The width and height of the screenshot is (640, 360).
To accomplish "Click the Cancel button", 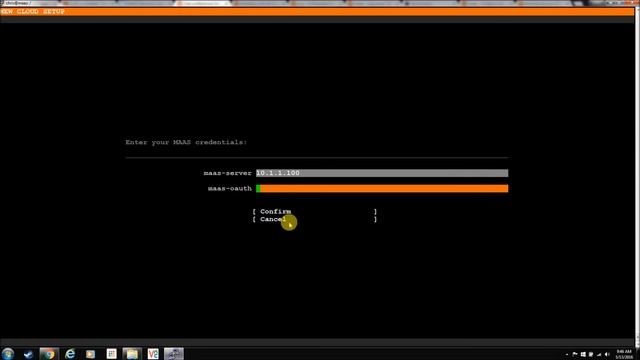I will click(314, 219).
